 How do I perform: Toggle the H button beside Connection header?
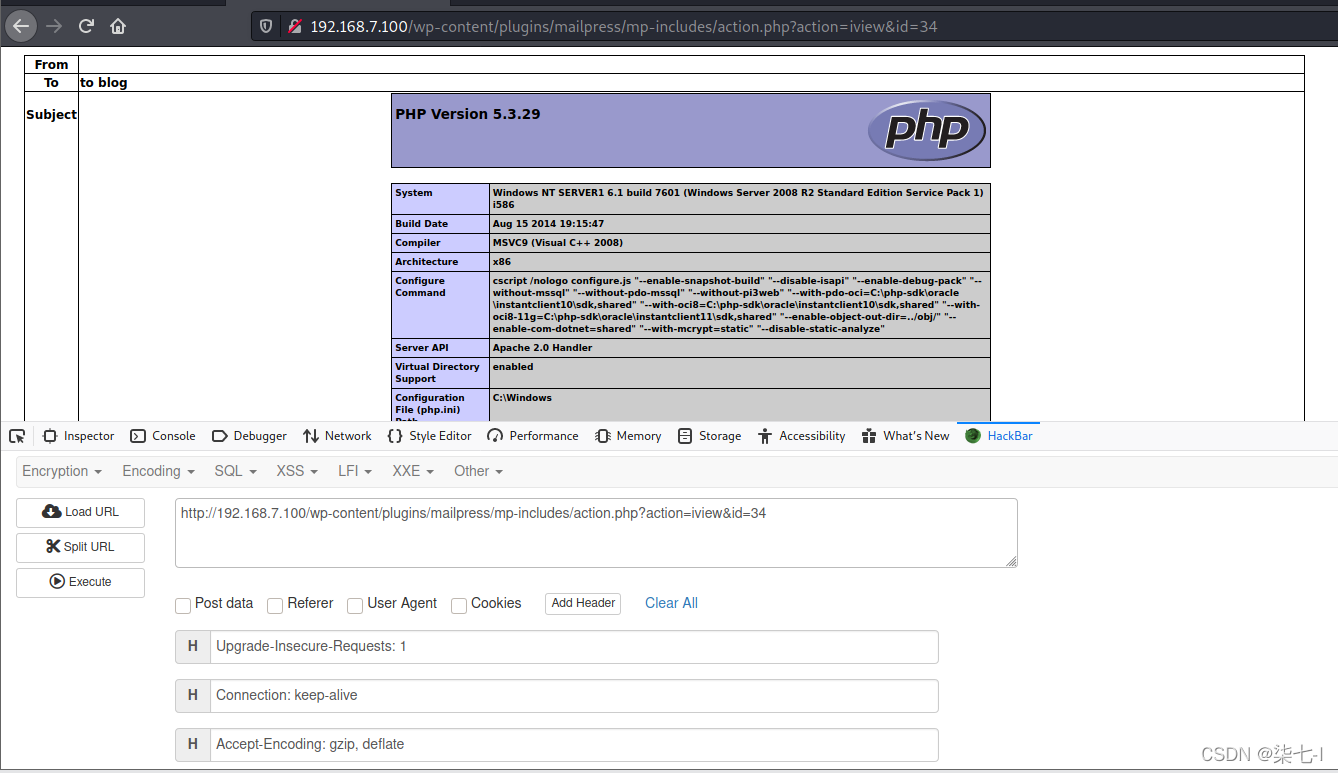pyautogui.click(x=193, y=696)
